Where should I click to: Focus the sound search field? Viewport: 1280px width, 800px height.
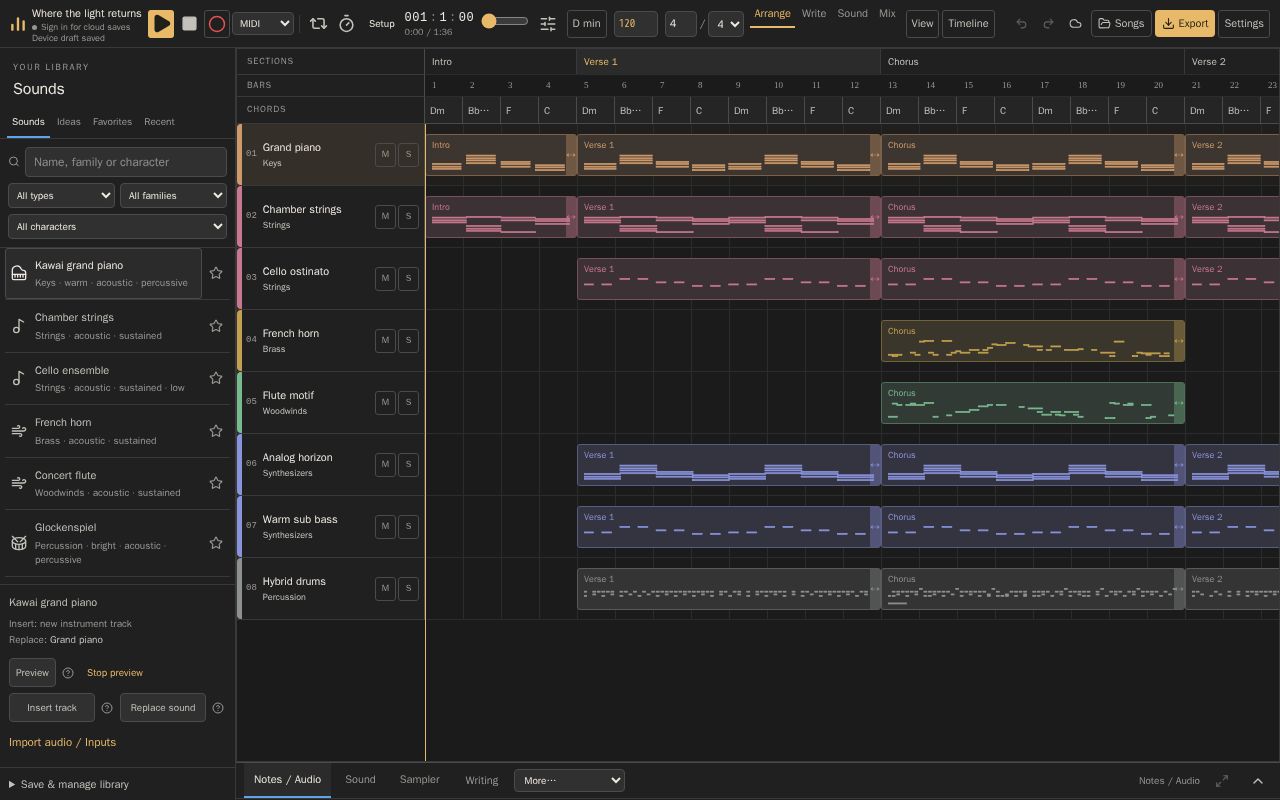click(x=126, y=162)
